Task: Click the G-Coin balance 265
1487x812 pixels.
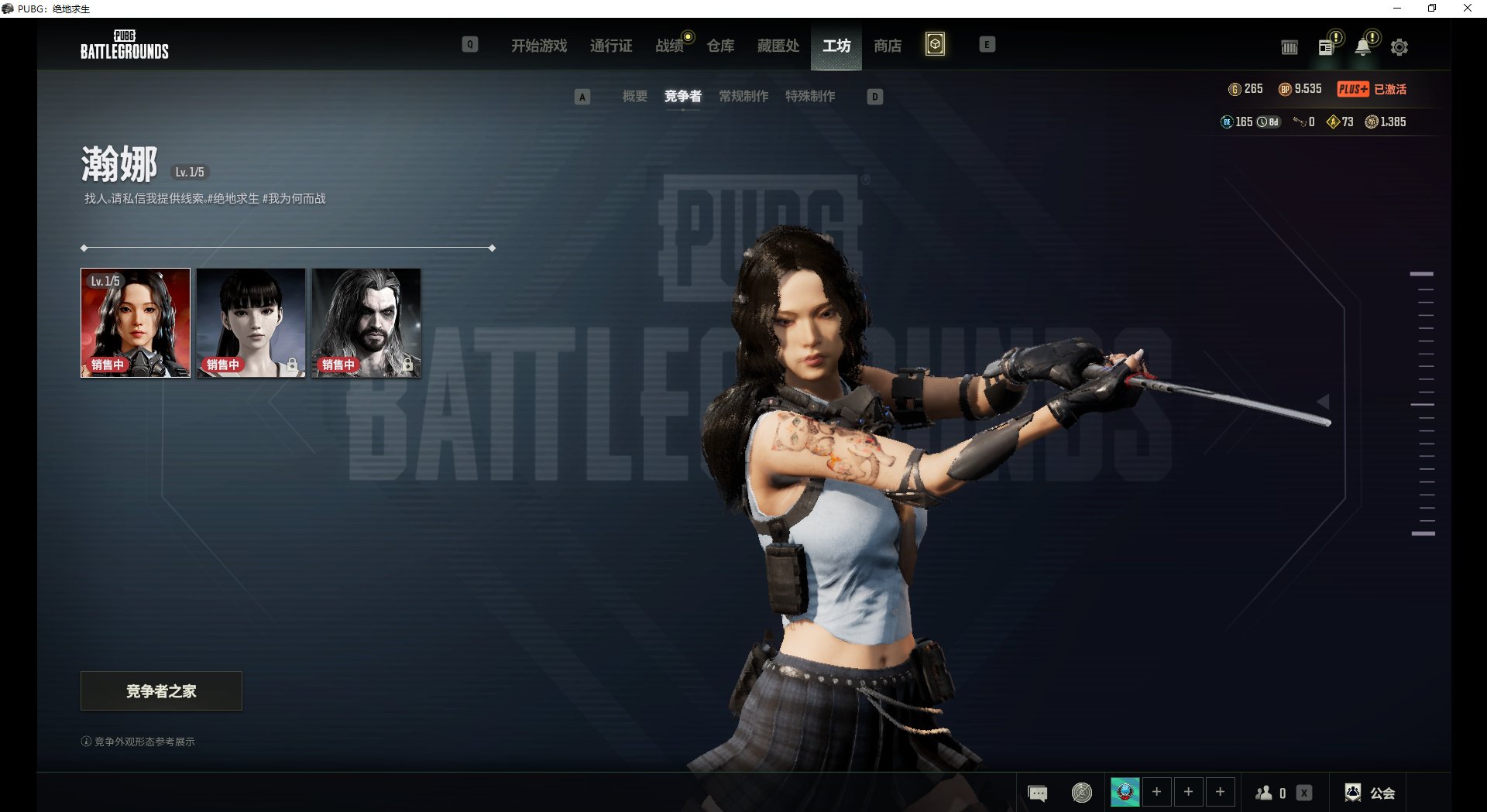Action: click(x=1245, y=89)
